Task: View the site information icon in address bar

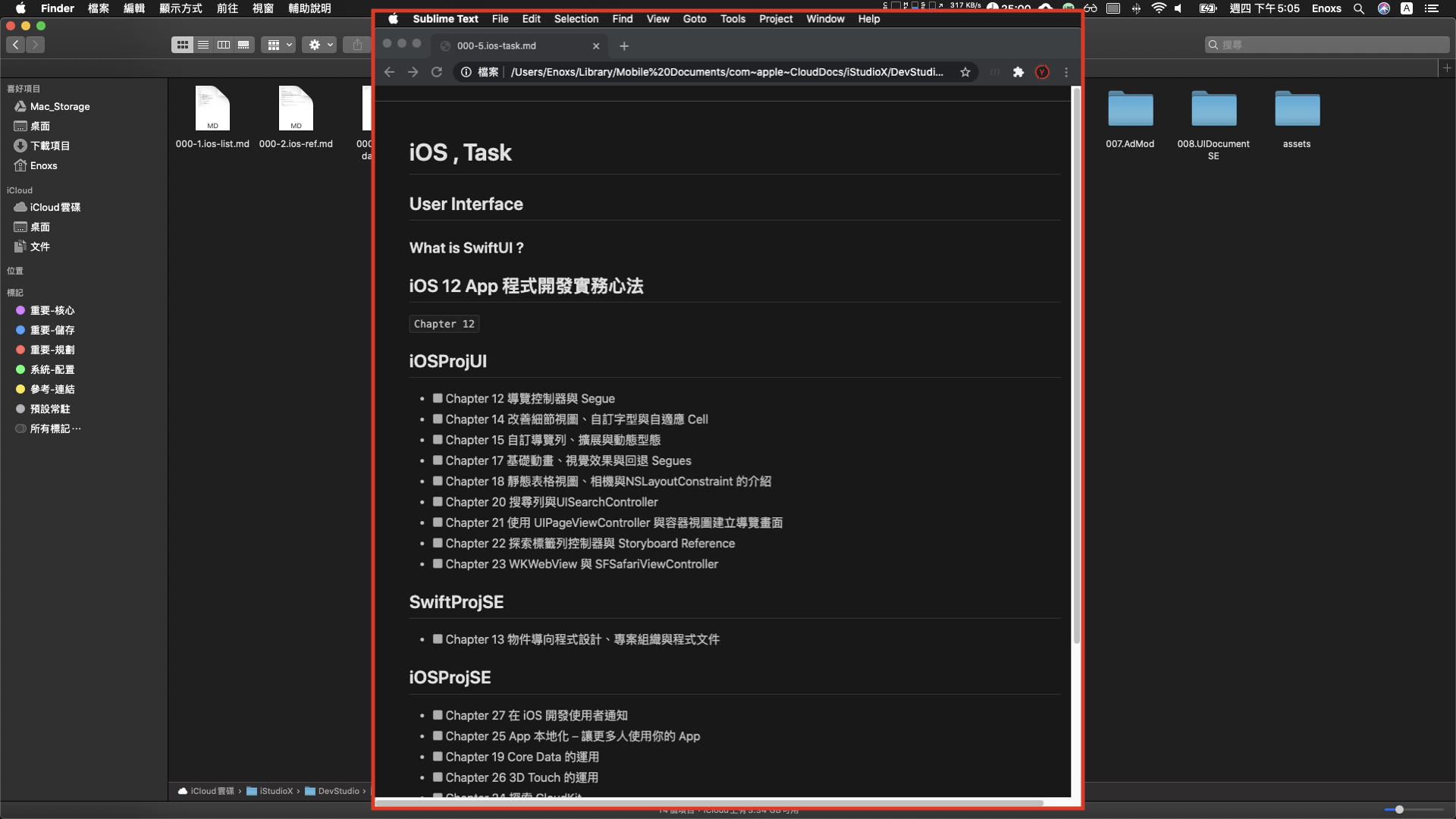Action: pos(466,72)
